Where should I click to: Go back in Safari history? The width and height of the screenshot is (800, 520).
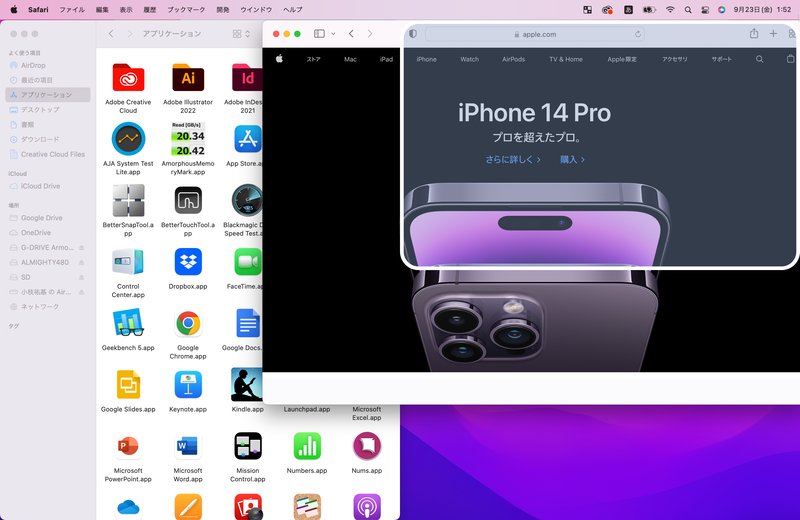pos(351,34)
